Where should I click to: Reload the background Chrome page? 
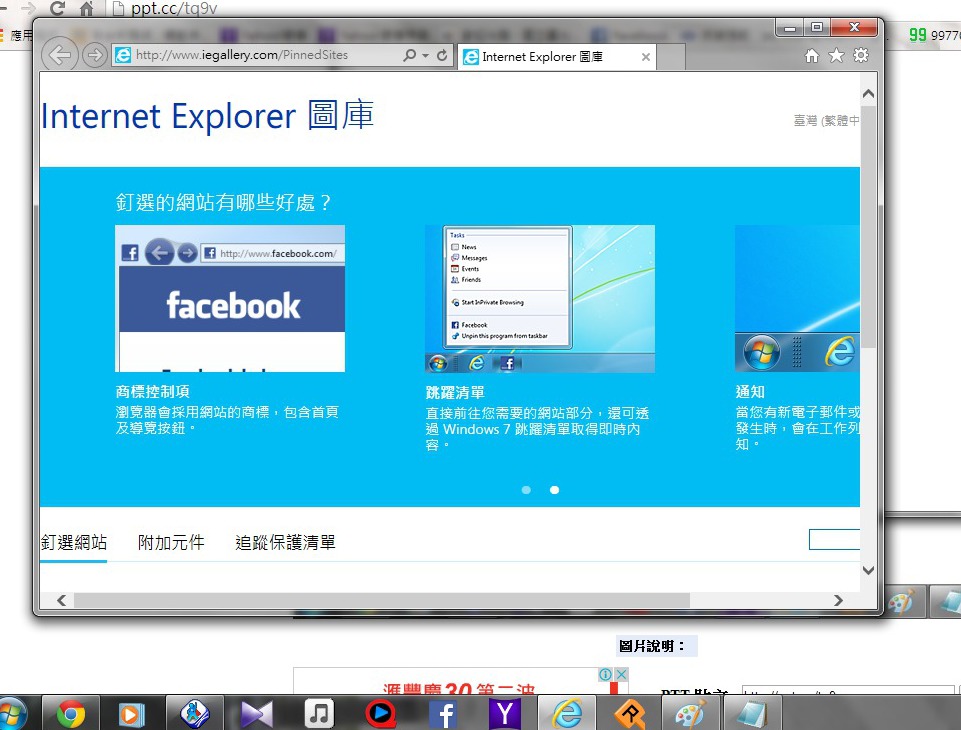58,8
